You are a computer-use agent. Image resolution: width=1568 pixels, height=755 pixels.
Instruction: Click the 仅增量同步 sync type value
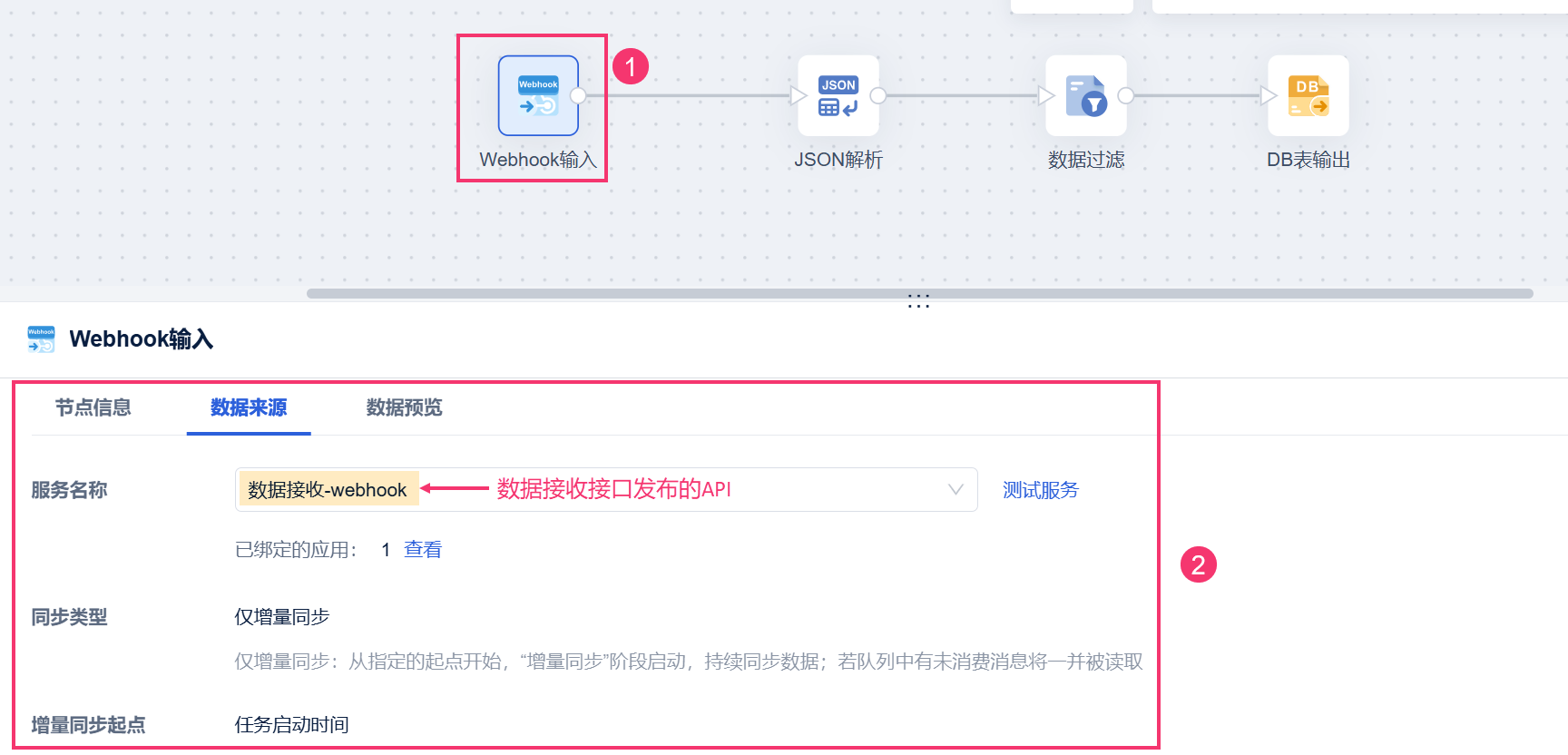(282, 617)
